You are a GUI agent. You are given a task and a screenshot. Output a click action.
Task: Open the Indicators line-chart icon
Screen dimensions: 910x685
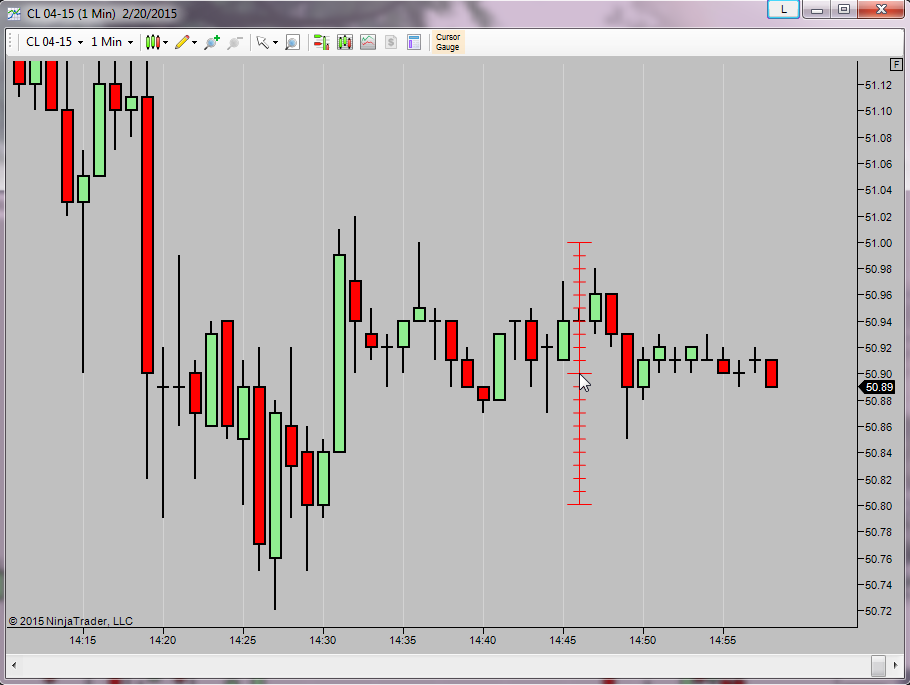tap(368, 42)
